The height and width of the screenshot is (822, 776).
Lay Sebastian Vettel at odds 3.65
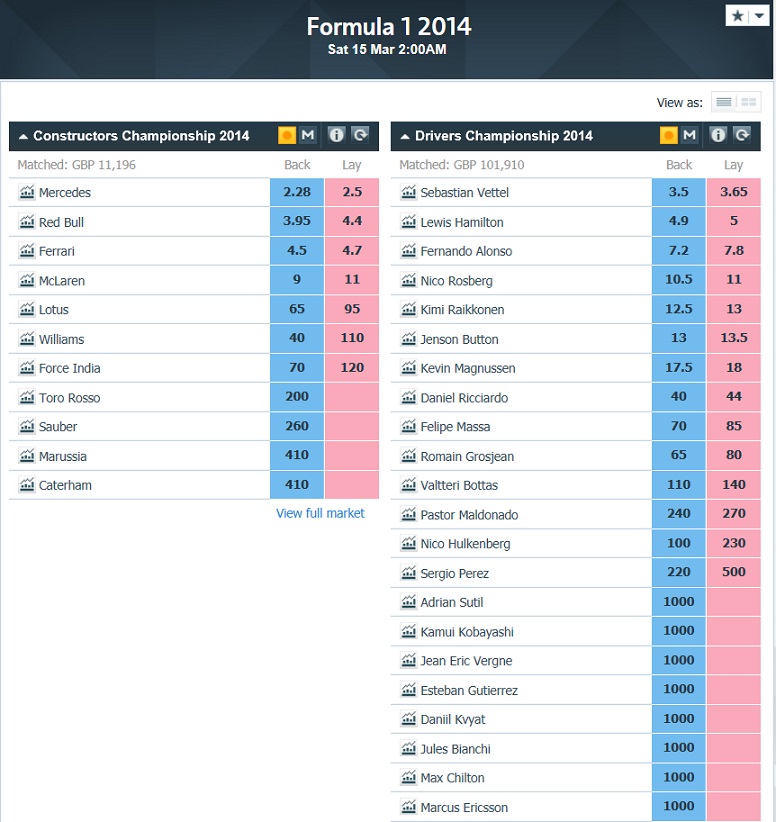(734, 192)
